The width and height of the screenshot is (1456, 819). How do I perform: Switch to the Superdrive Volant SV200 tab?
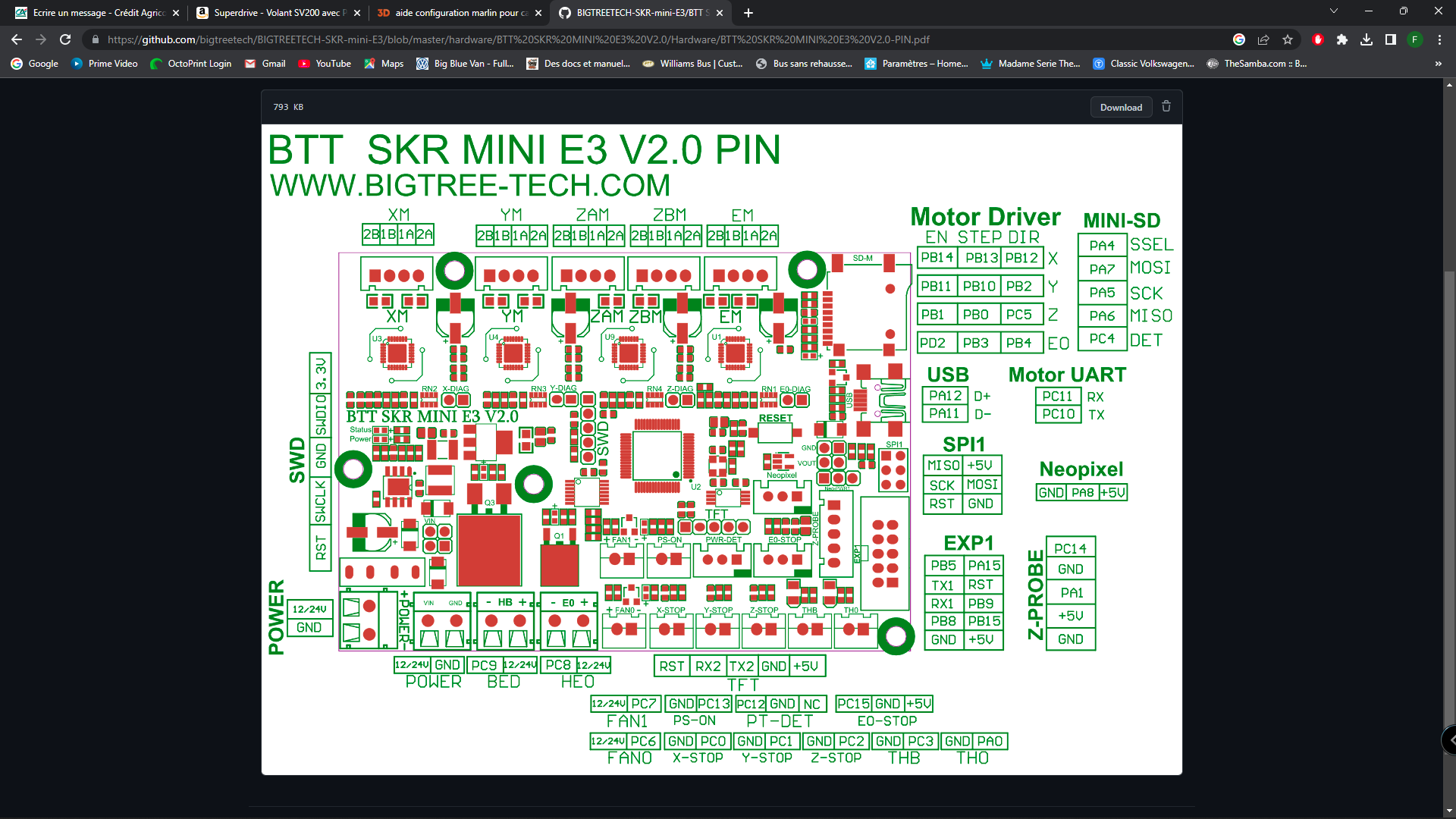[277, 13]
